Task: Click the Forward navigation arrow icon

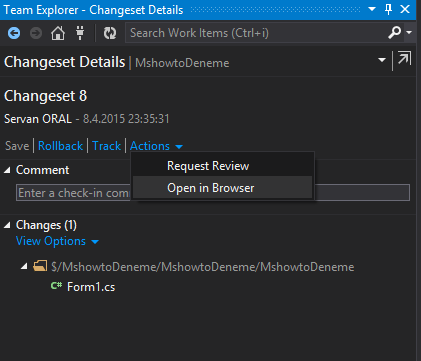Action: [36, 33]
